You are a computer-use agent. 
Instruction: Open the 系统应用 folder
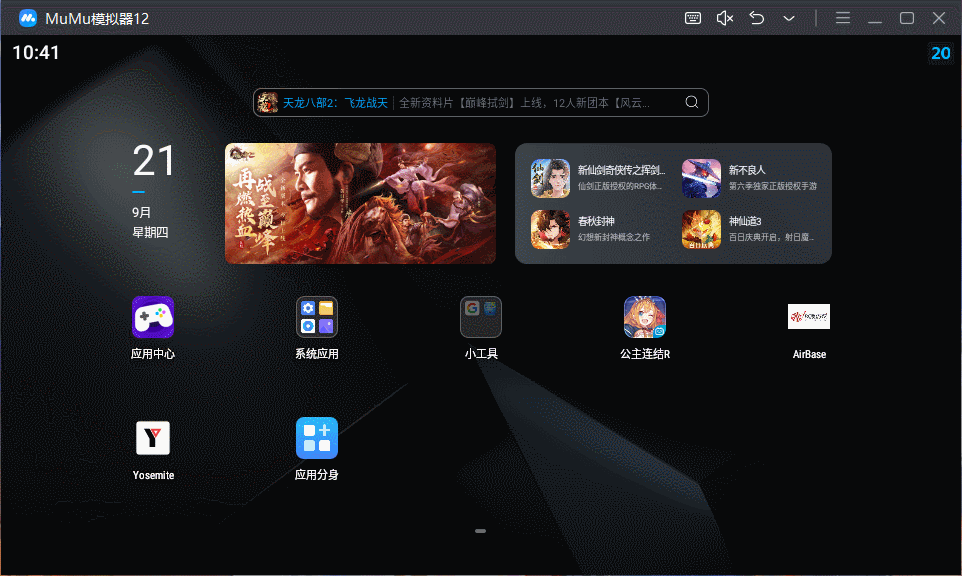point(317,317)
